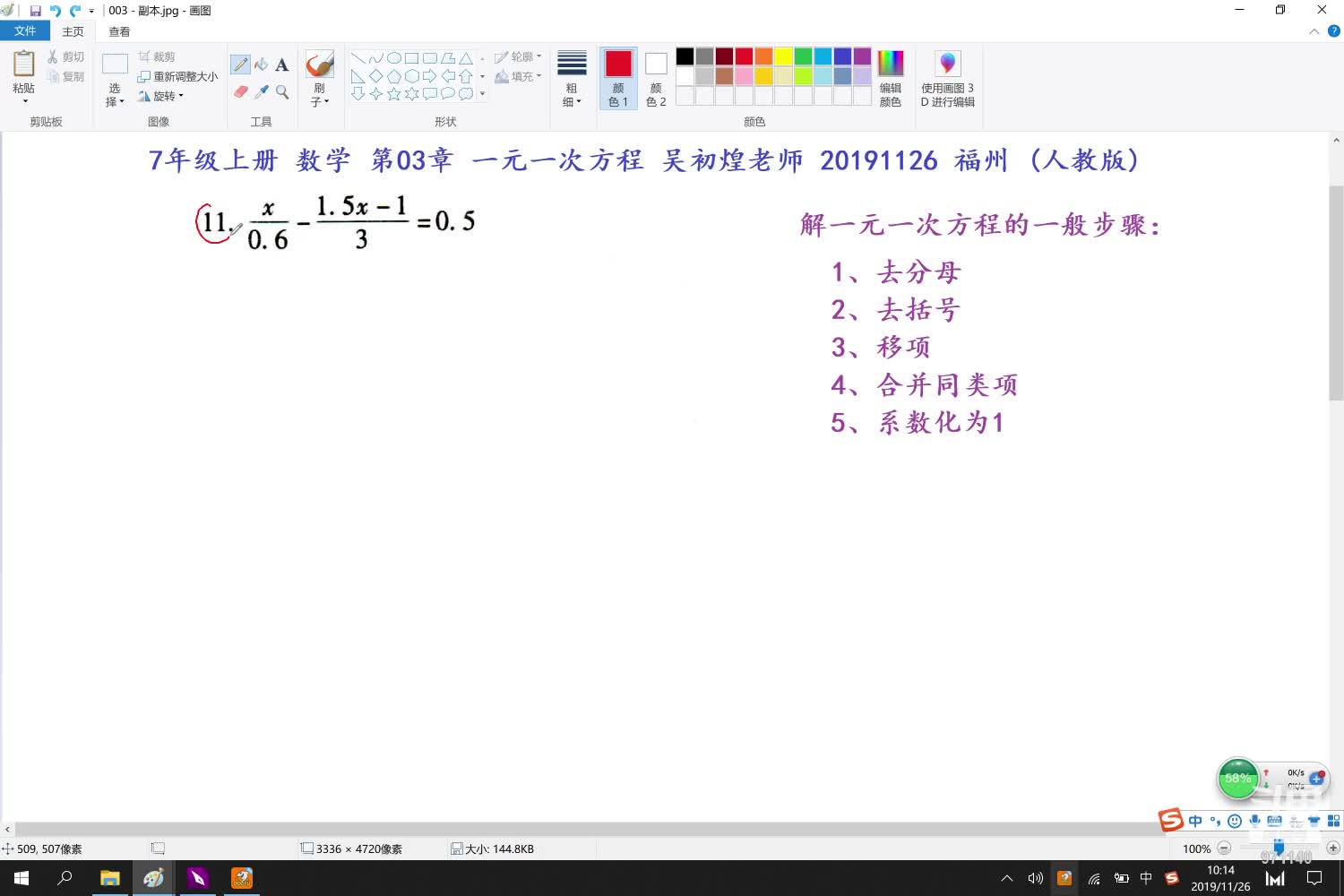Click the Save icon in title bar

[x=36, y=11]
